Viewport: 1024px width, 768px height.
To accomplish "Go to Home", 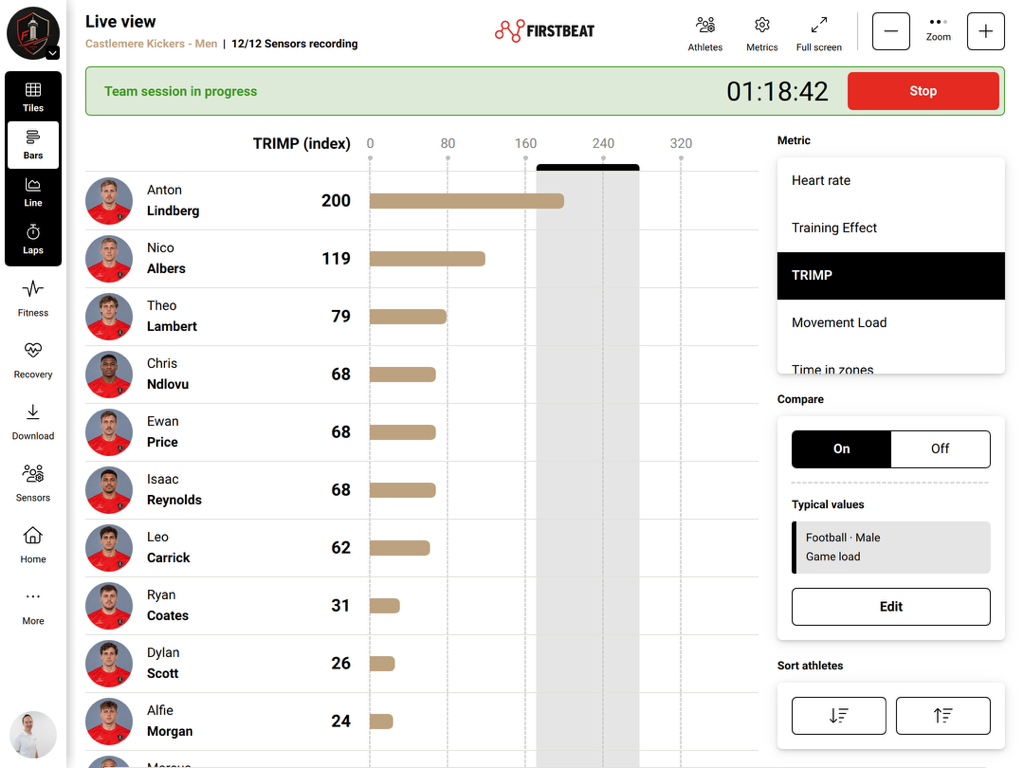I will click(33, 545).
